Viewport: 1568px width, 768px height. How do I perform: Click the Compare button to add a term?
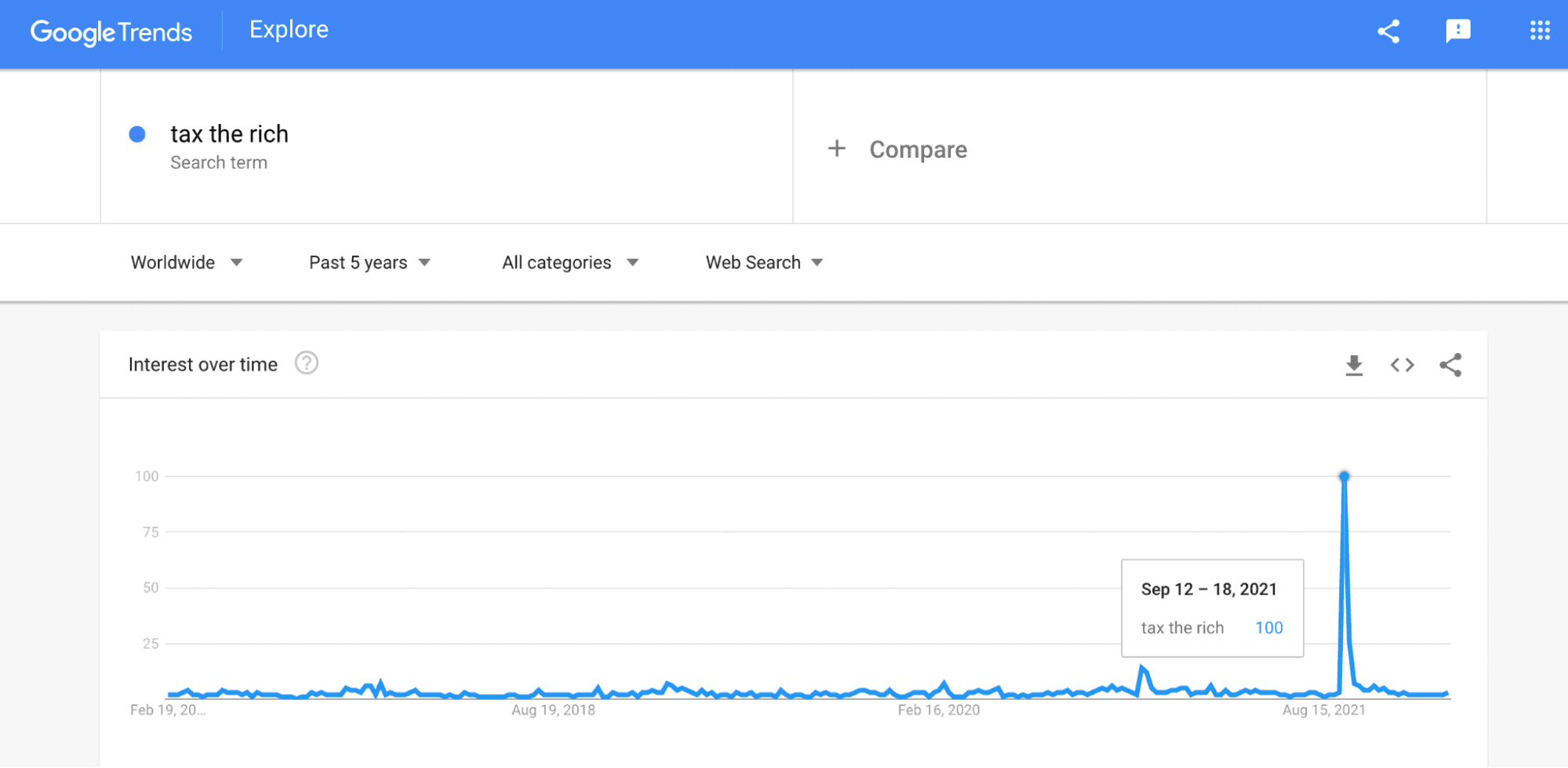(898, 149)
